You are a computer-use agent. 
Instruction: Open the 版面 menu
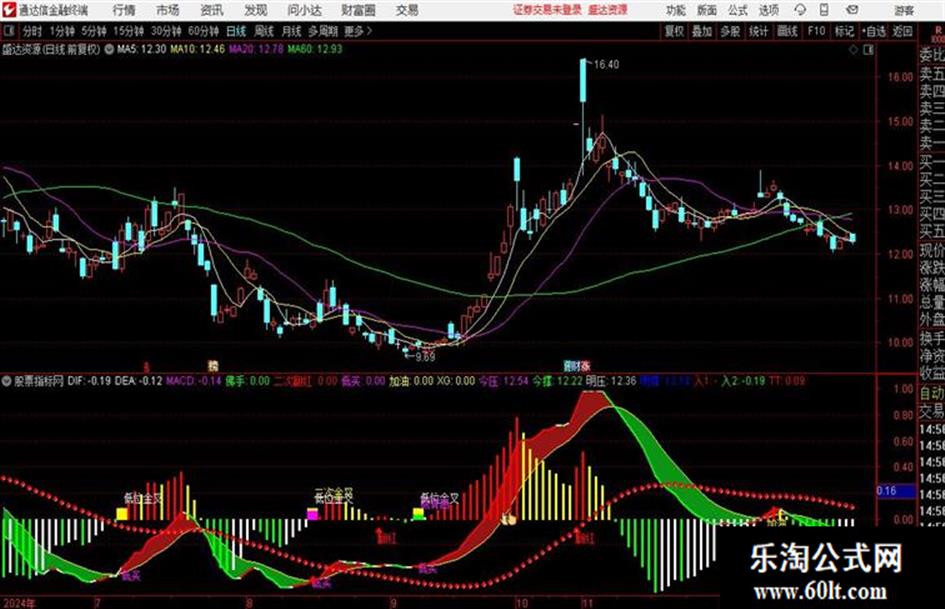707,10
